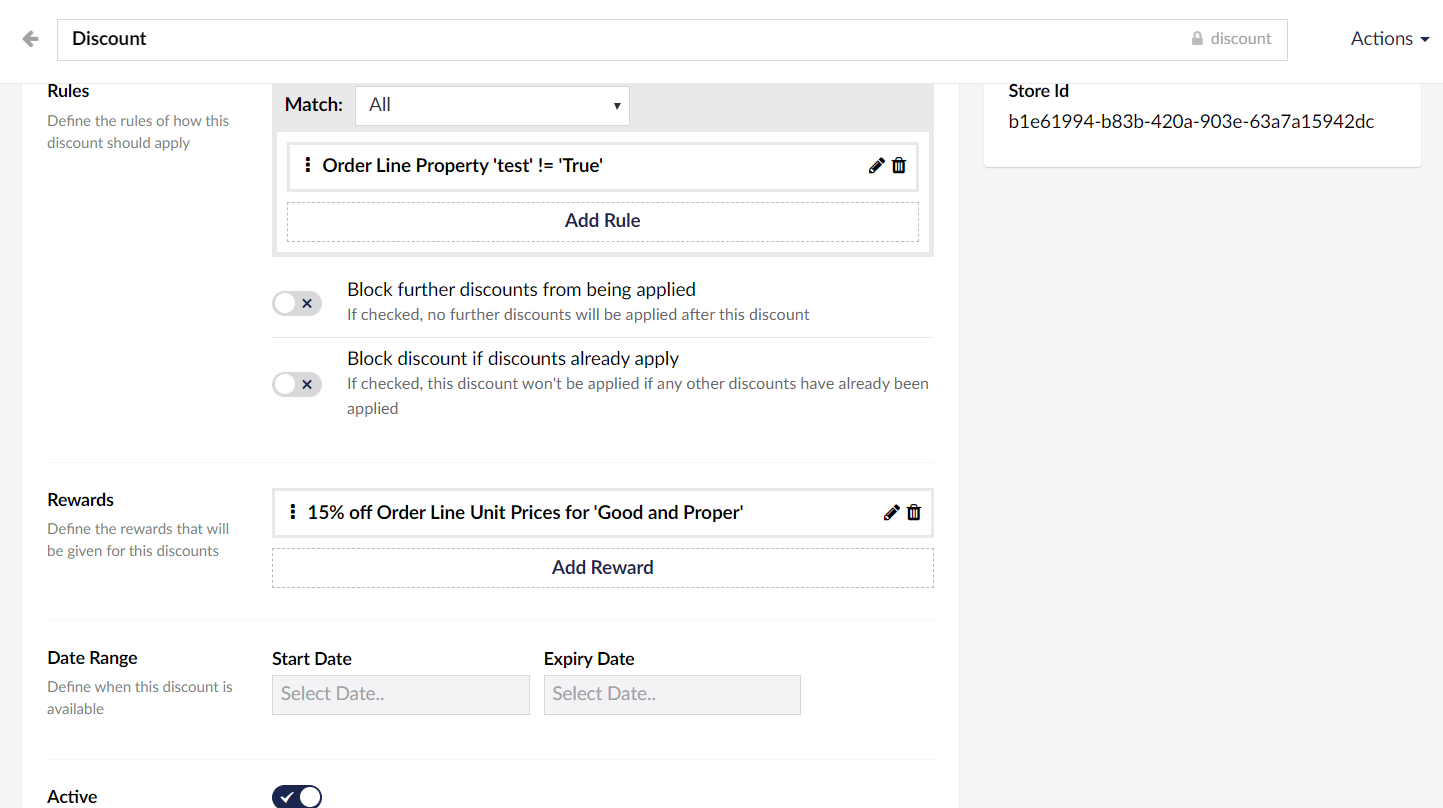
Task: Enable blocking discount if discounts already apply
Action: (x=296, y=384)
